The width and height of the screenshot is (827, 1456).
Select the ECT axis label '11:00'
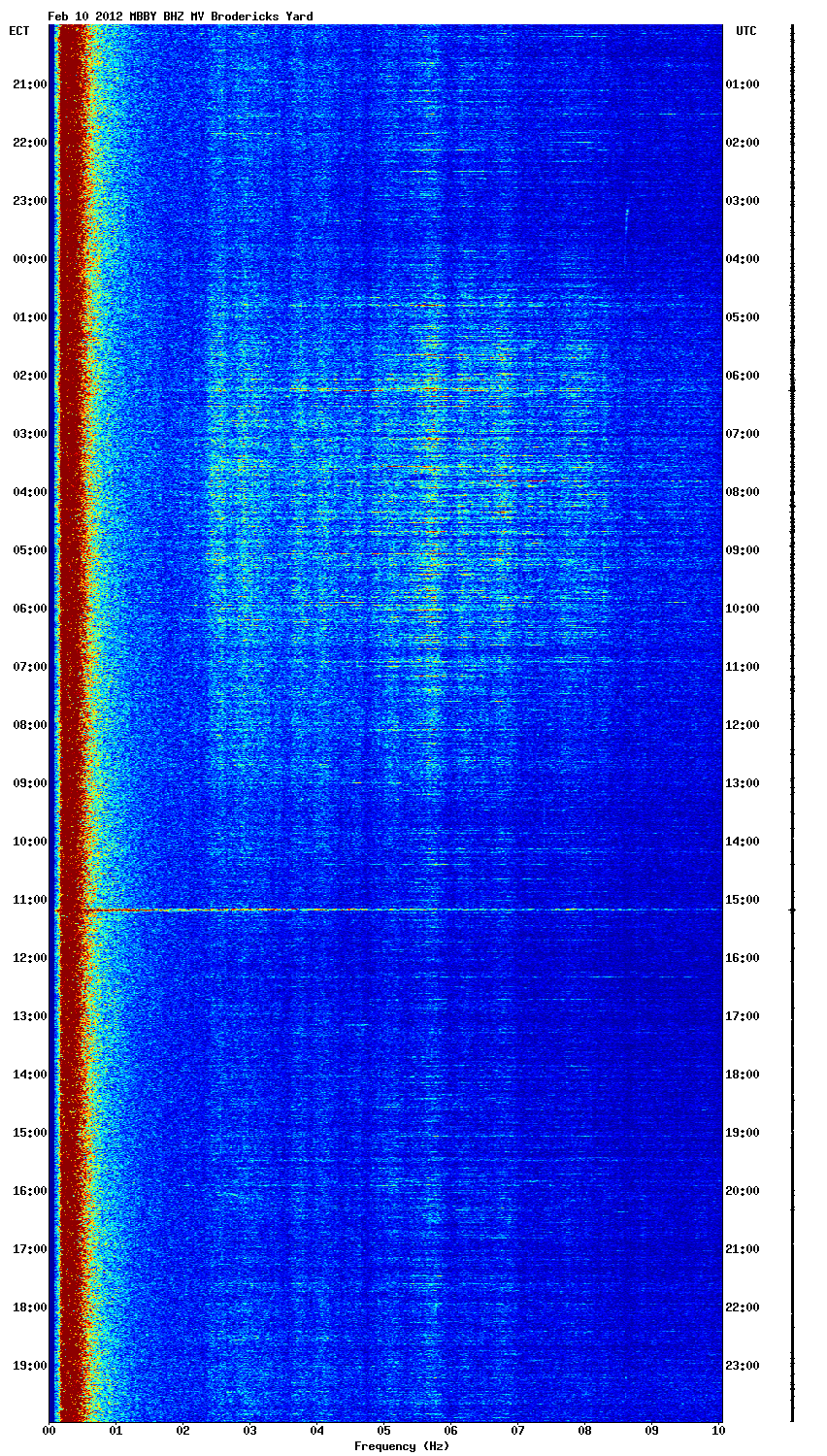29,900
